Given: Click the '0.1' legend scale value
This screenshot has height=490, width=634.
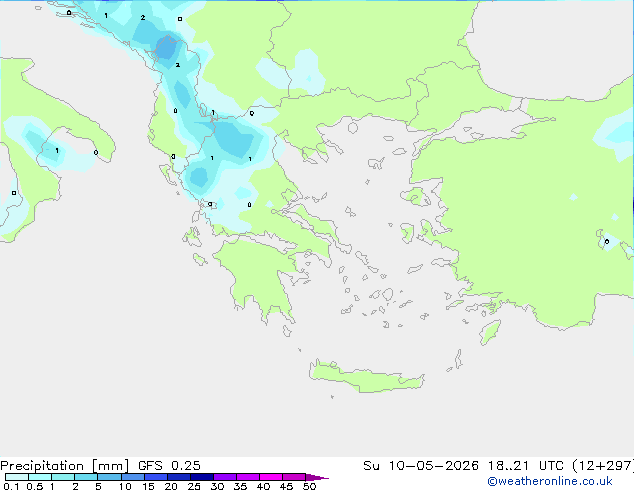Looking at the screenshot, I should [11, 486].
